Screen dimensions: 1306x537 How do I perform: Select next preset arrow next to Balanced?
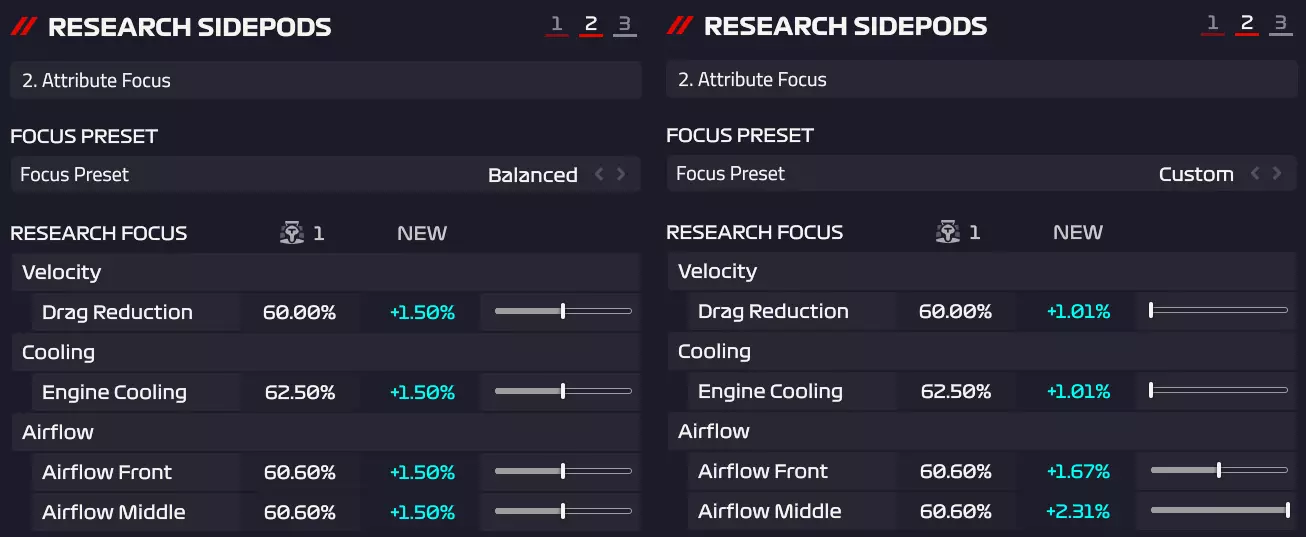click(621, 174)
